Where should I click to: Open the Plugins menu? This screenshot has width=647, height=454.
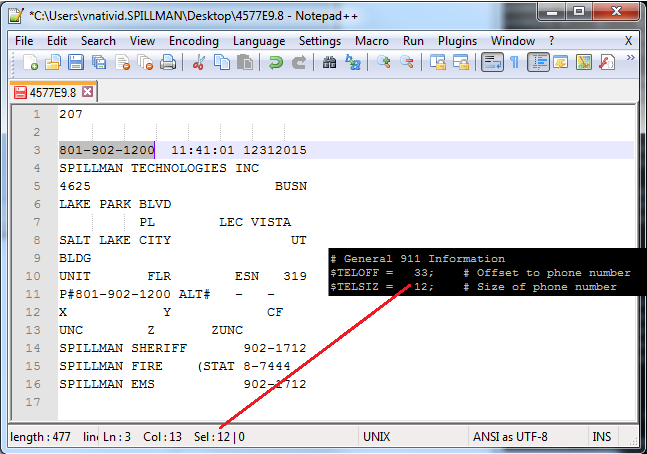(x=457, y=41)
